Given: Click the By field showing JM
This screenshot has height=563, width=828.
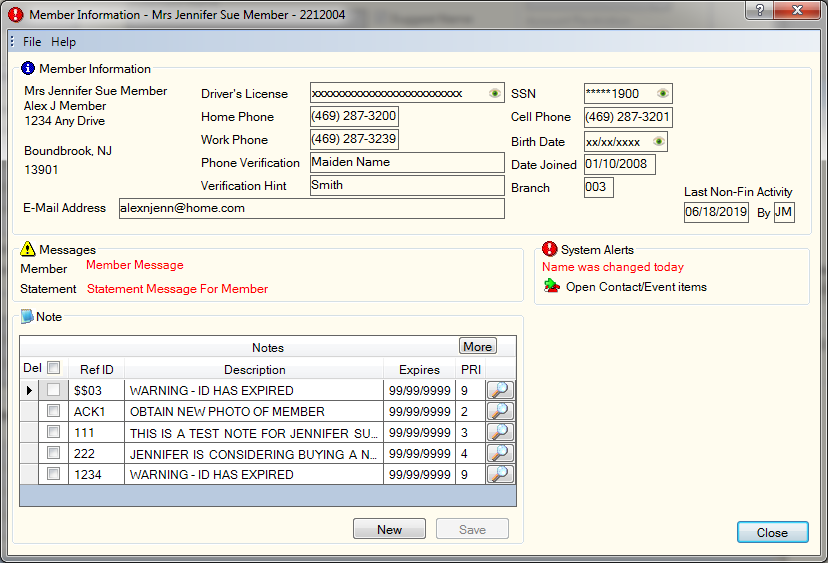Looking at the screenshot, I should 784,212.
